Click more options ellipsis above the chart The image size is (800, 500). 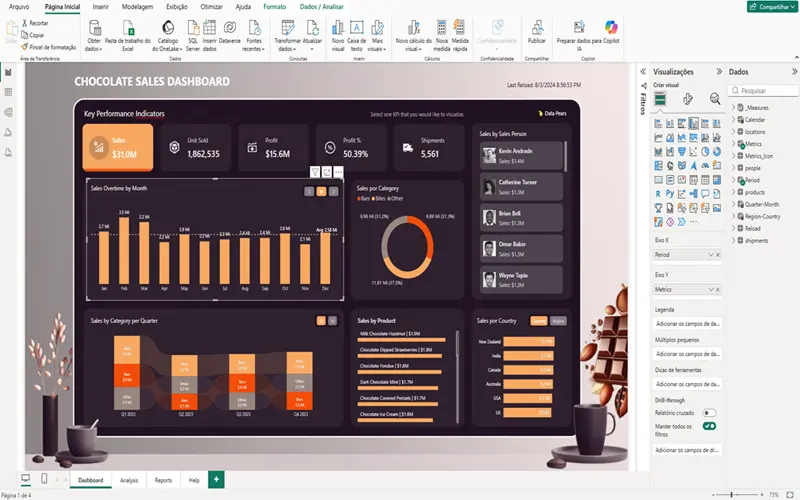pos(338,172)
